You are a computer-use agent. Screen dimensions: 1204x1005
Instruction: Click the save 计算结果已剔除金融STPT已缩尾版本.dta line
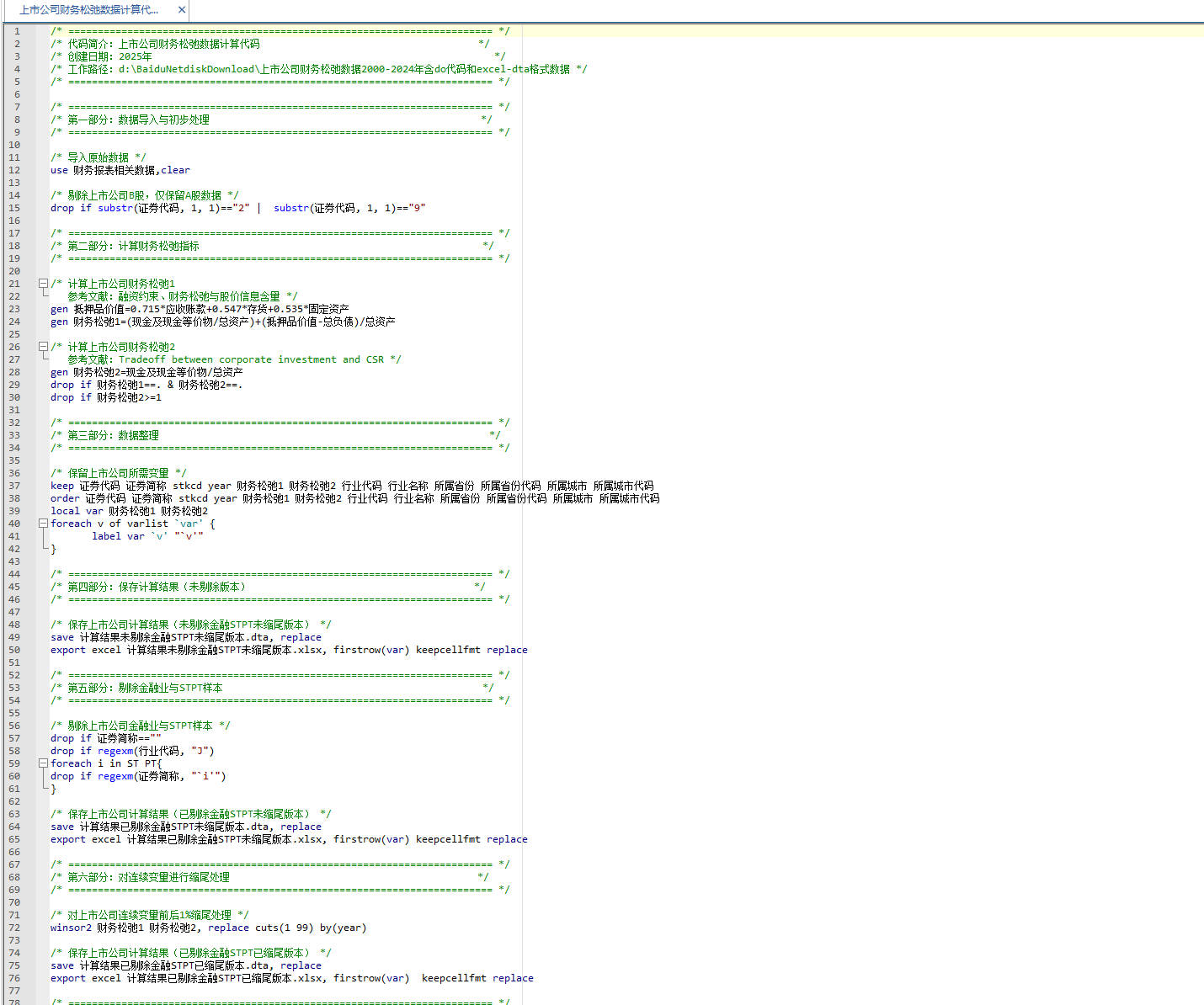[186, 965]
